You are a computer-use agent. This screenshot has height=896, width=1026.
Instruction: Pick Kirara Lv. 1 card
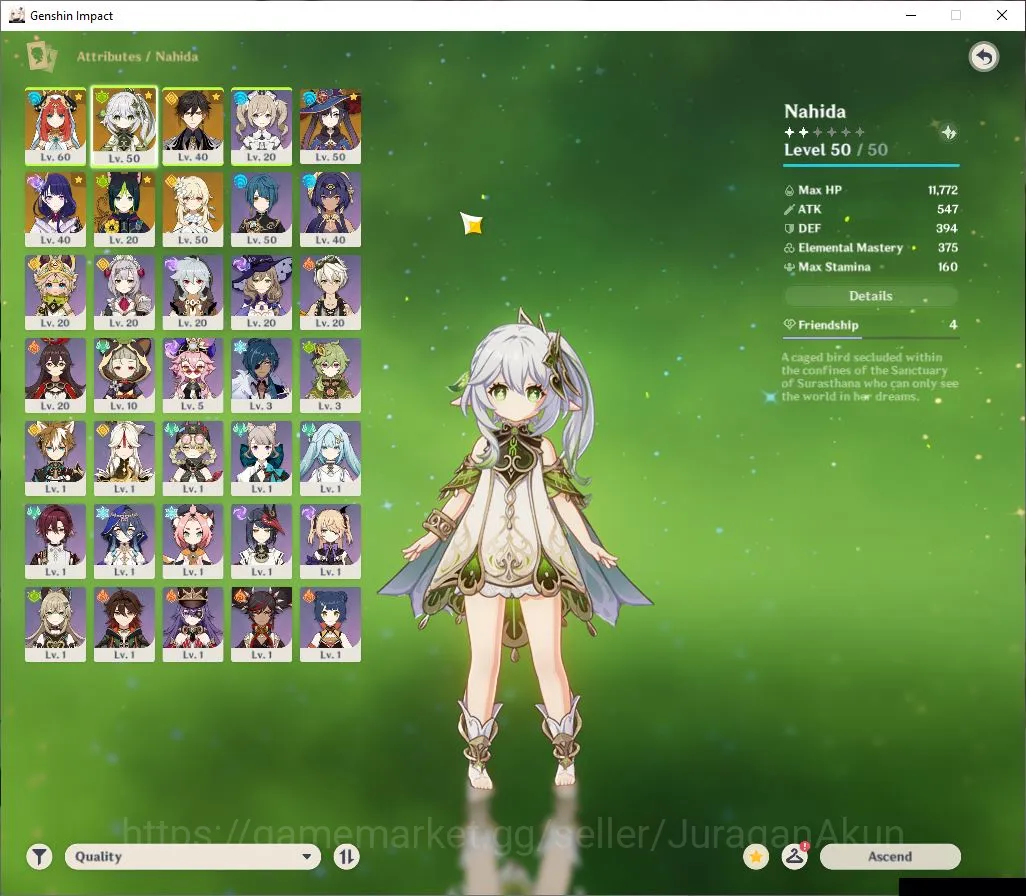[x=55, y=624]
